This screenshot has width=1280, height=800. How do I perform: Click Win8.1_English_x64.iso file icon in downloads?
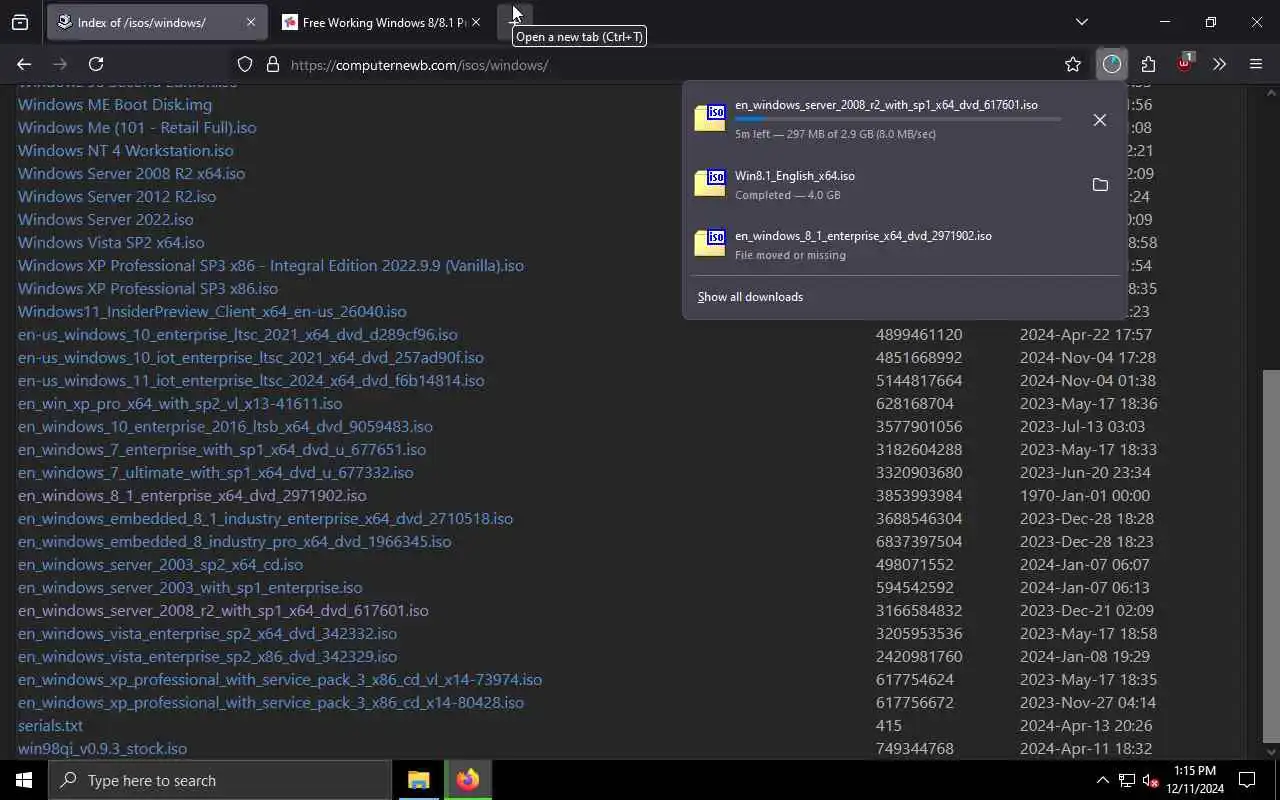click(x=710, y=183)
